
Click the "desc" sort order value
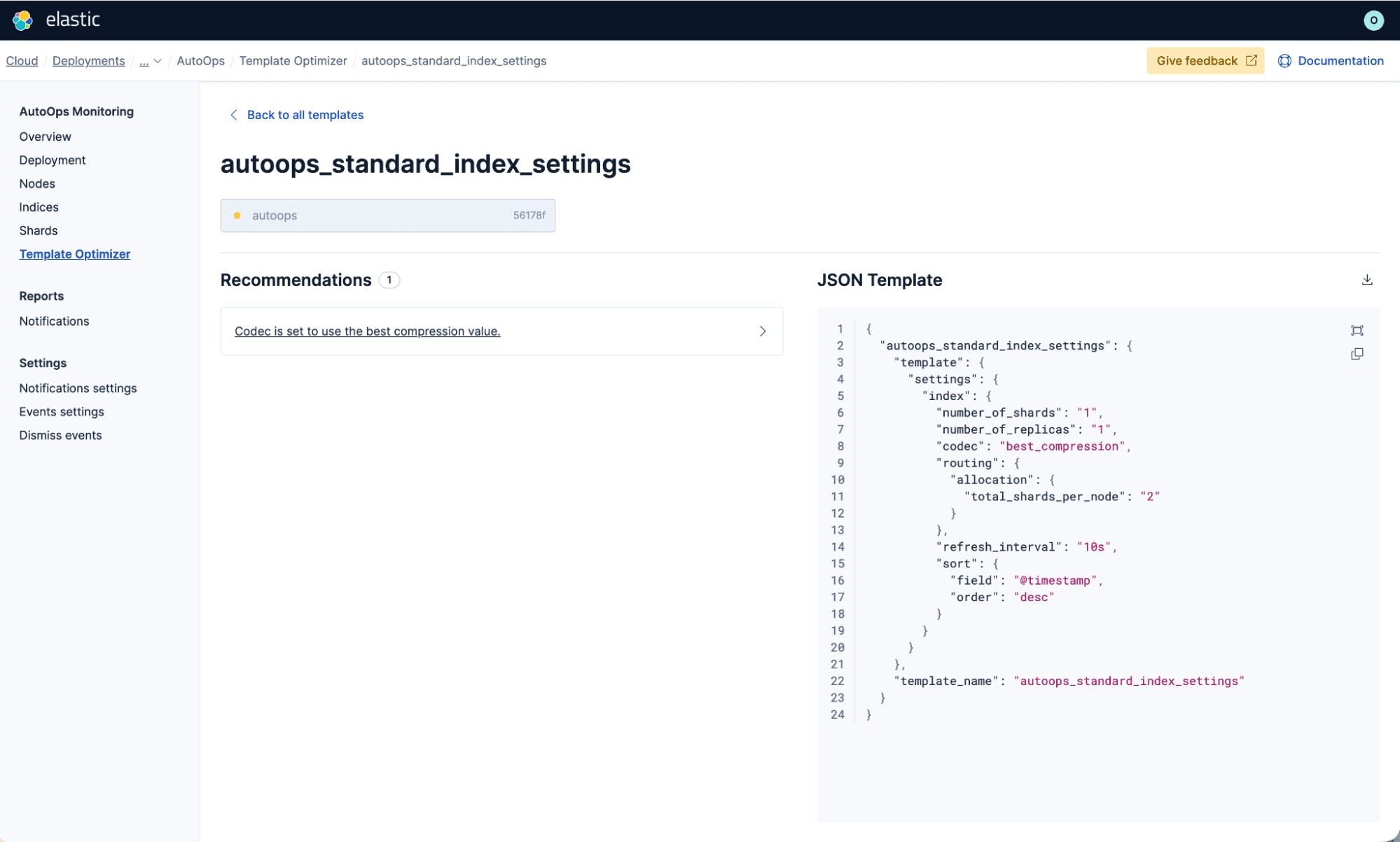pyautogui.click(x=1034, y=598)
